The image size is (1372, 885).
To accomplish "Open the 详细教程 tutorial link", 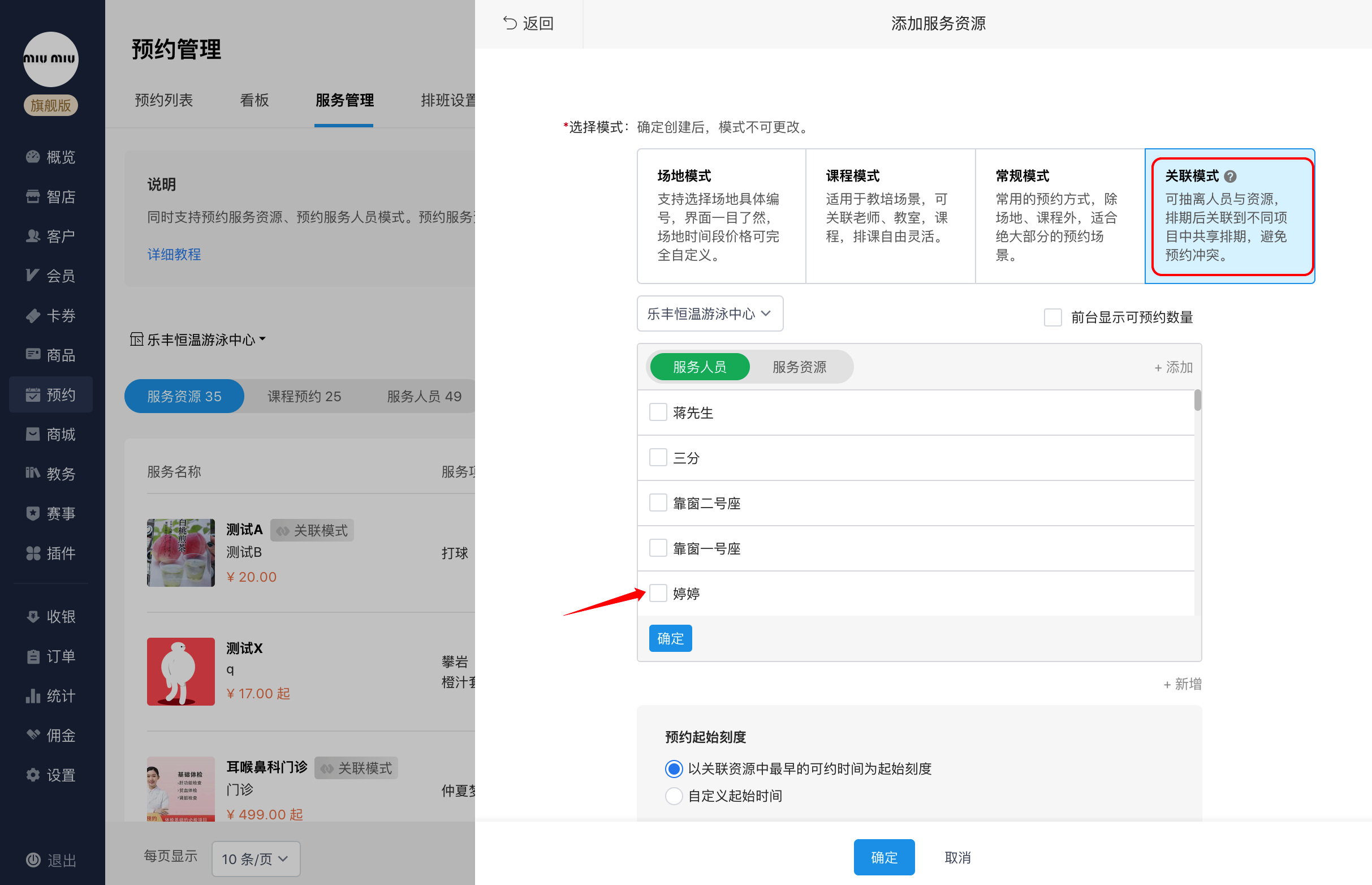I will click(x=174, y=254).
